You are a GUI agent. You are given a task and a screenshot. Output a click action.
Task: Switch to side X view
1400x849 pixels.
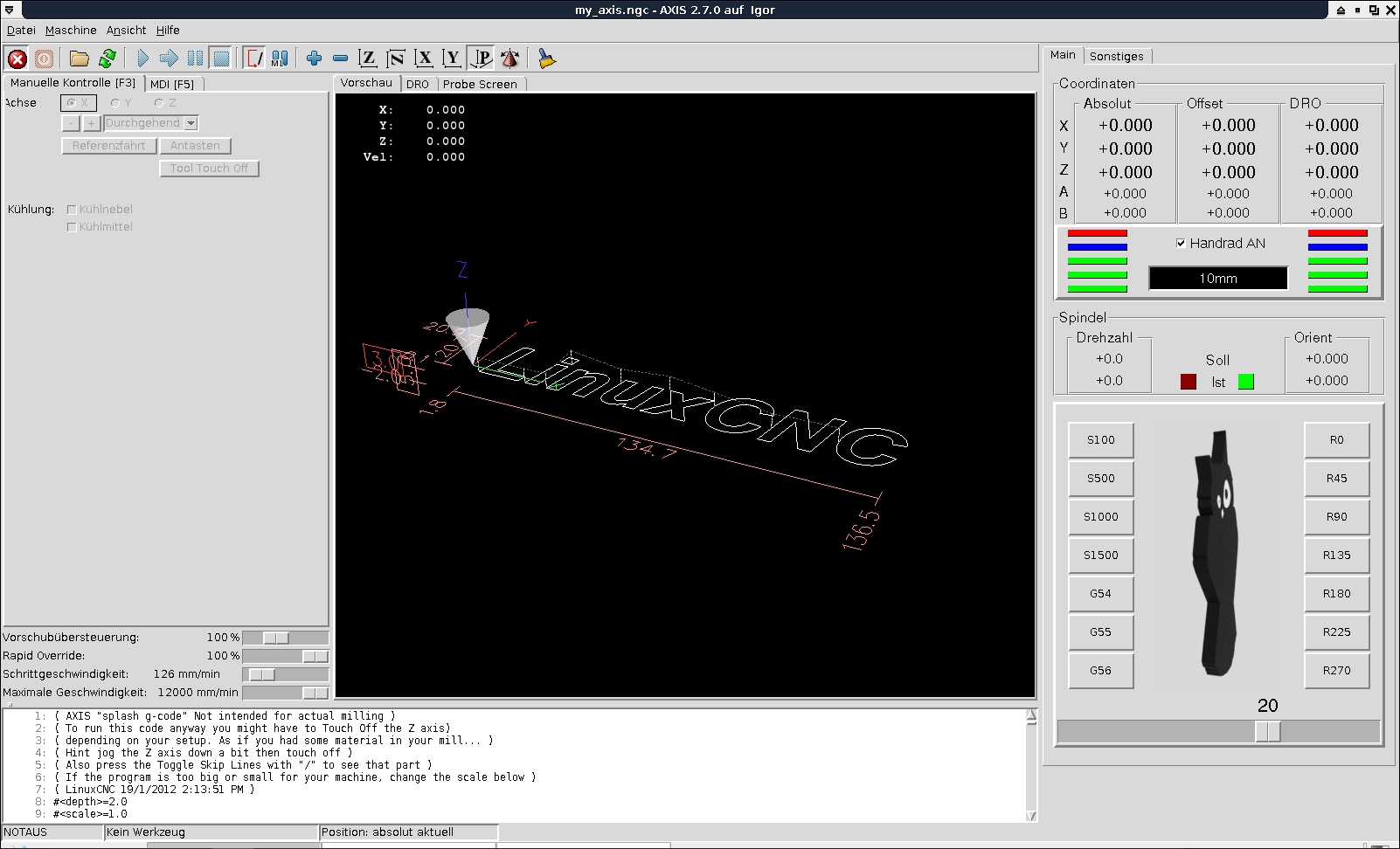point(424,59)
